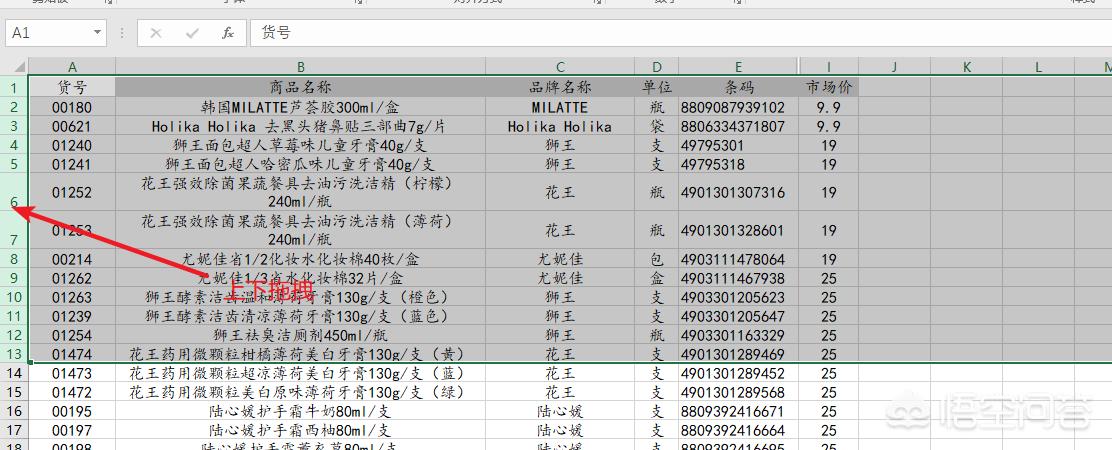Click the formula bar containing 货号
1112x450 pixels.
[x=681, y=33]
